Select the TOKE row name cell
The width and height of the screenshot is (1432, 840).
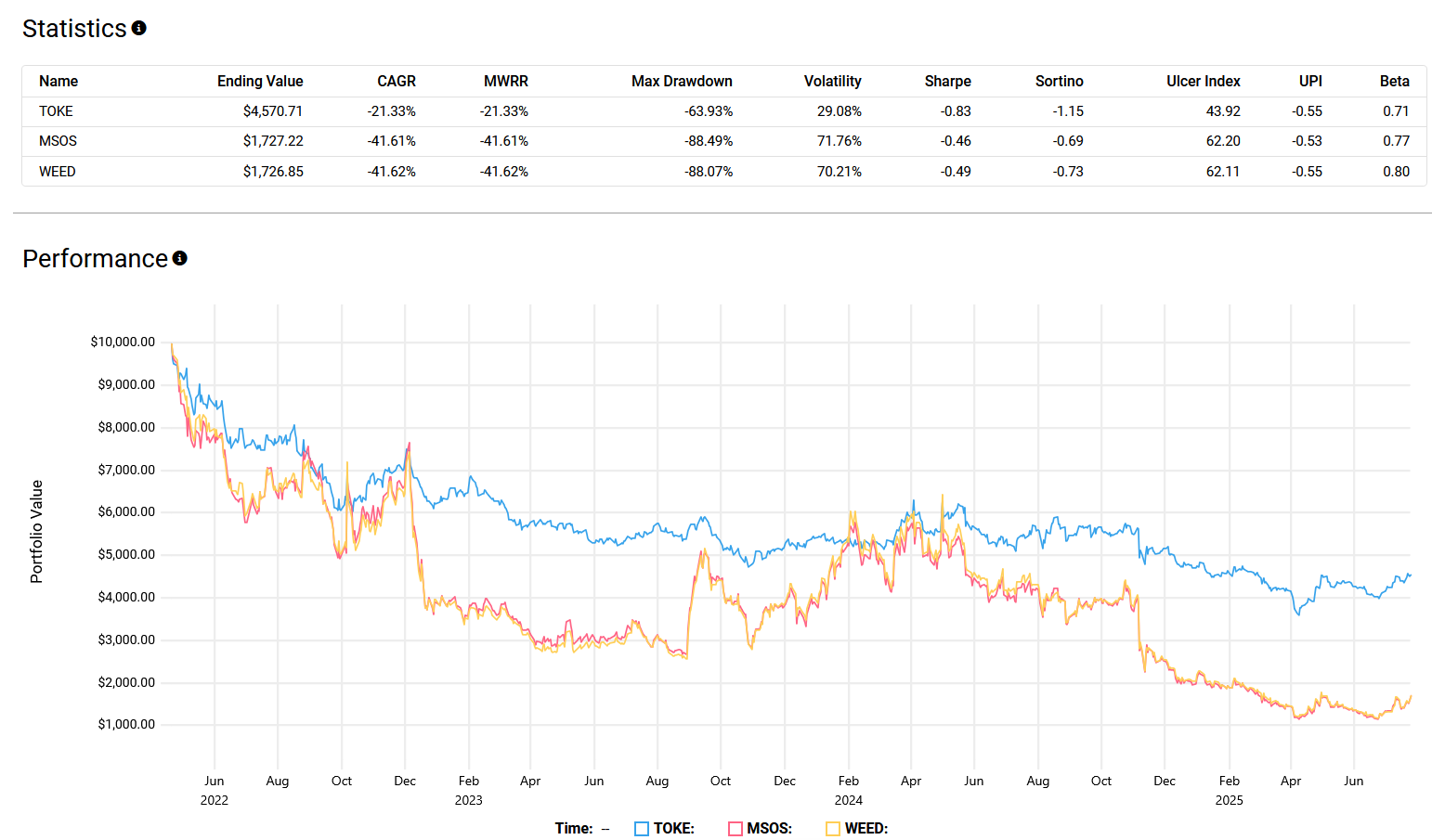coord(56,111)
